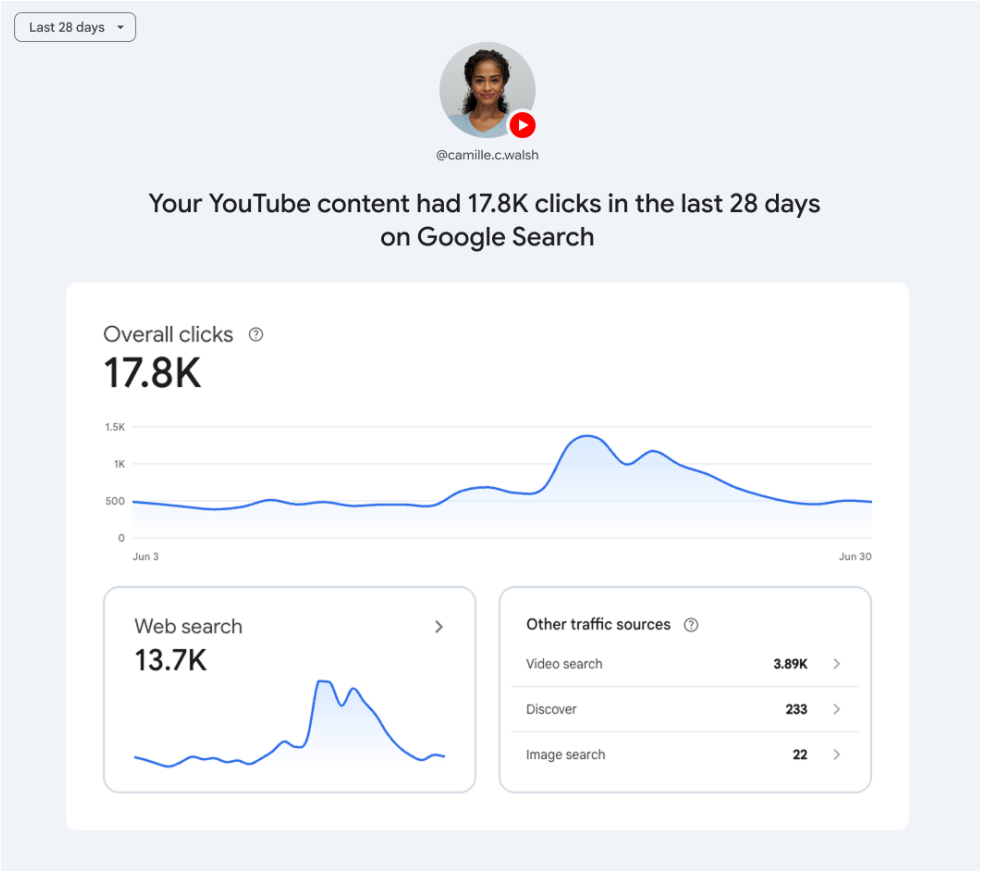Click the 3.89K video search value
Viewport: 981px width, 872px height.
click(x=790, y=664)
